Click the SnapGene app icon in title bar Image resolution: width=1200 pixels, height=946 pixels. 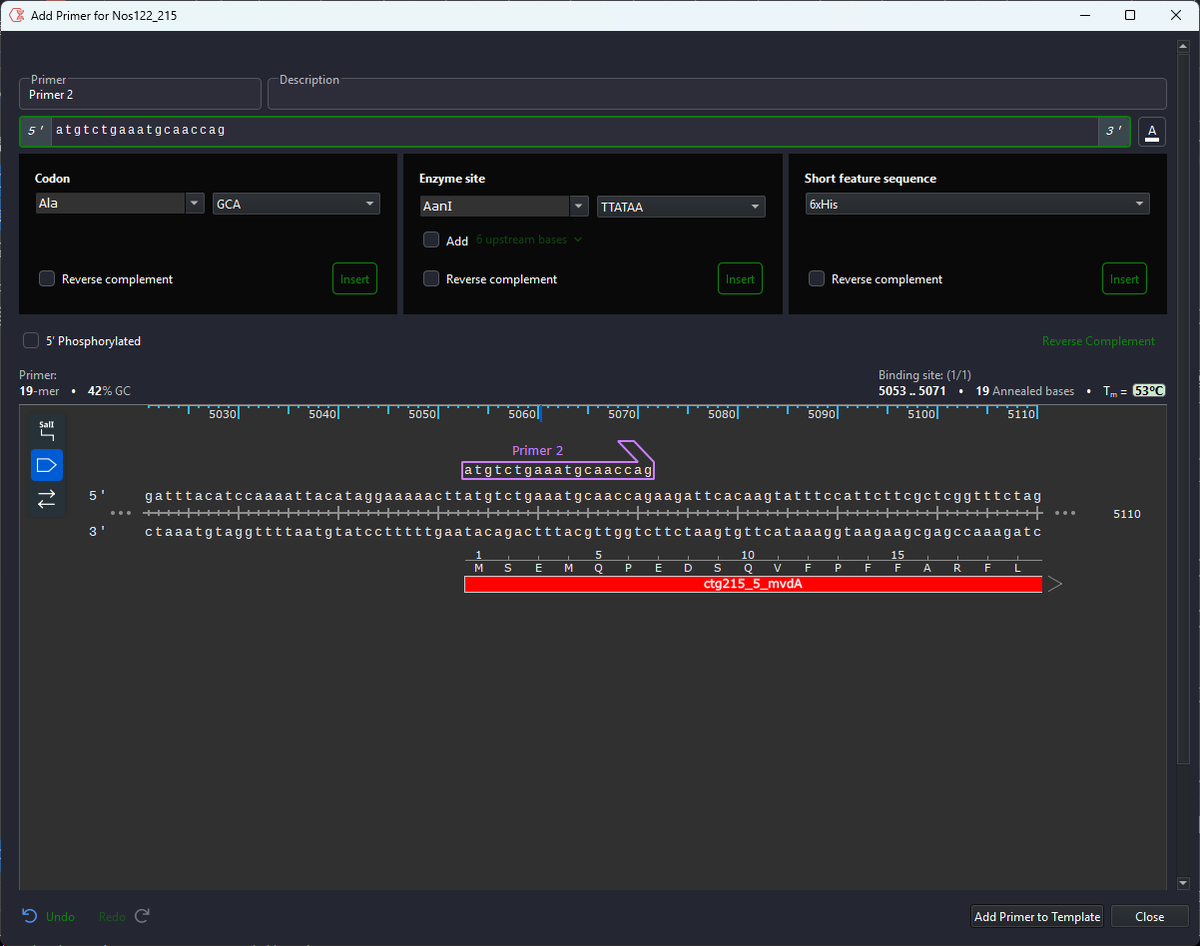pos(16,16)
